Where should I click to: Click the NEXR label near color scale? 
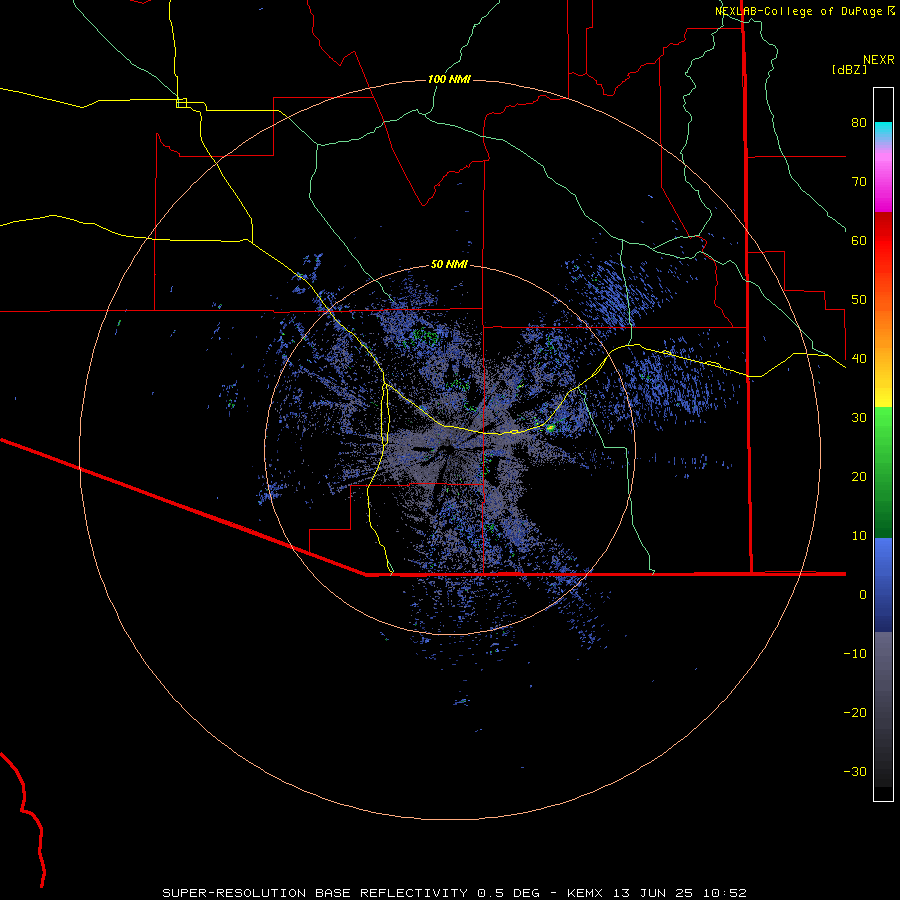[879, 60]
